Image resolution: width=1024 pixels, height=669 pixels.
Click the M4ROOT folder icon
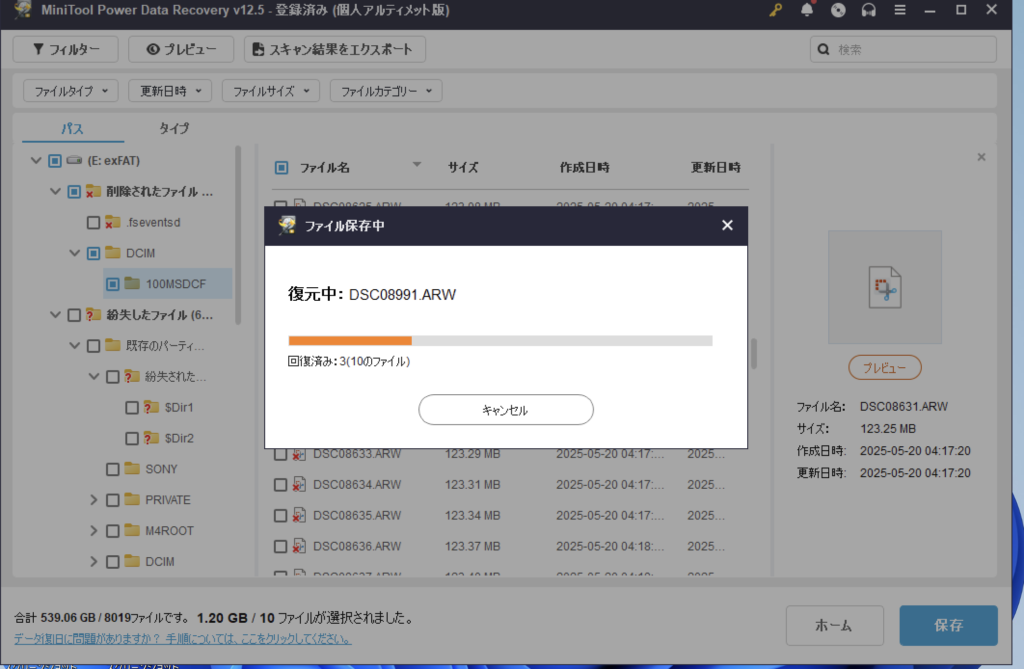pos(133,530)
